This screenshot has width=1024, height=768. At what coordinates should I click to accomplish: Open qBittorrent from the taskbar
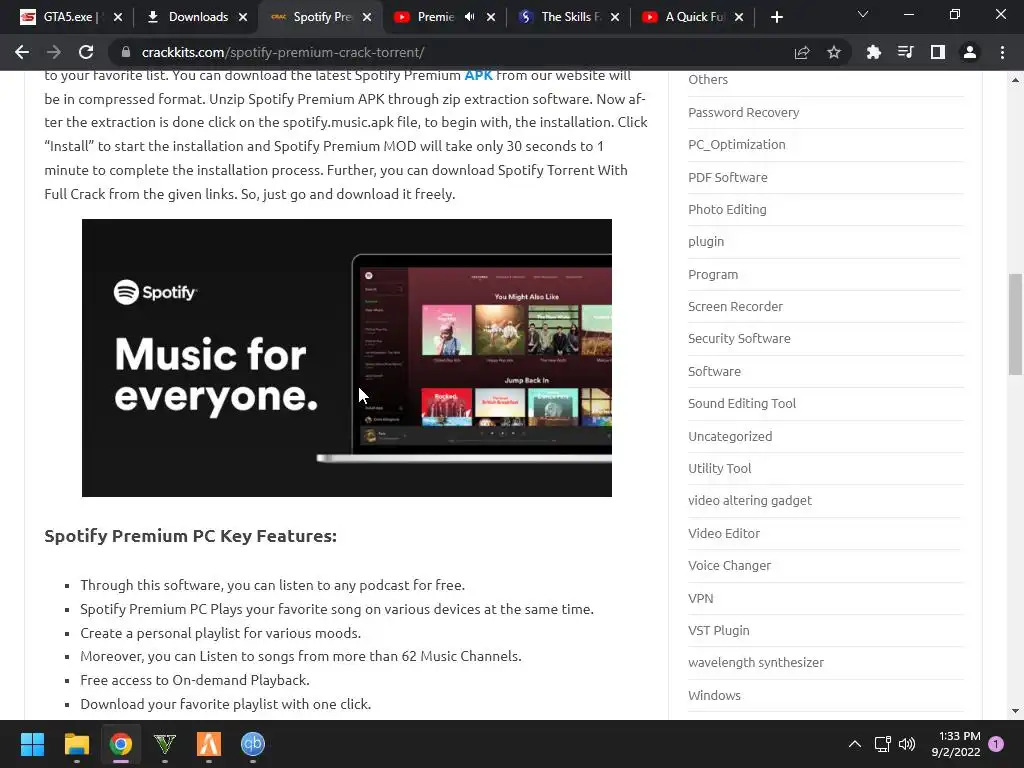pos(253,744)
